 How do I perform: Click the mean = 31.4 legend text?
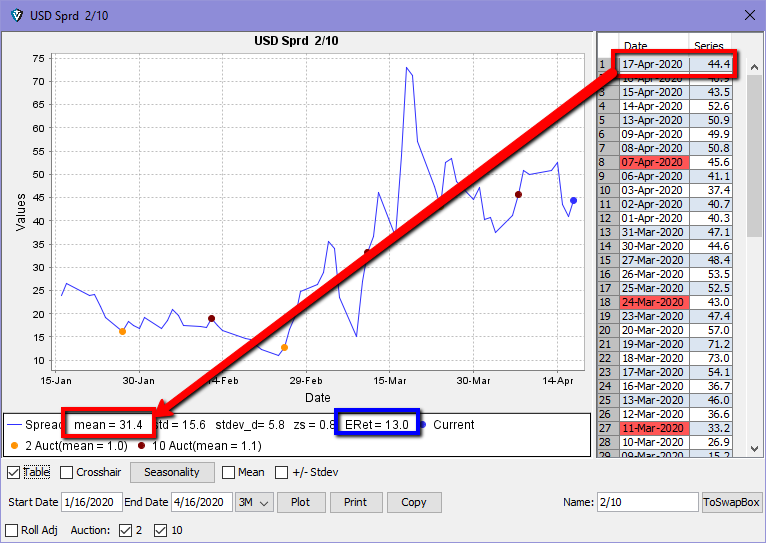pyautogui.click(x=108, y=425)
